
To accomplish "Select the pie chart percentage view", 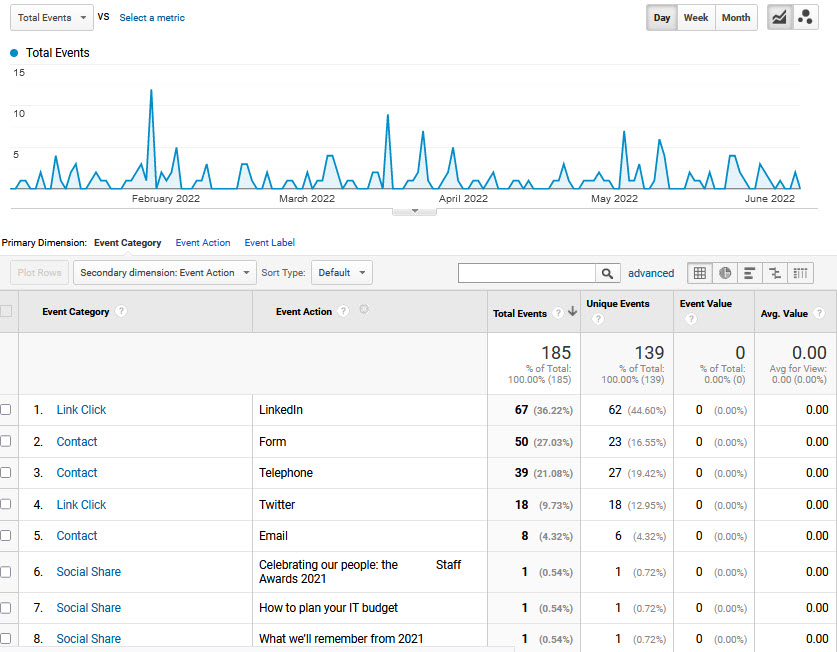I will pyautogui.click(x=725, y=273).
